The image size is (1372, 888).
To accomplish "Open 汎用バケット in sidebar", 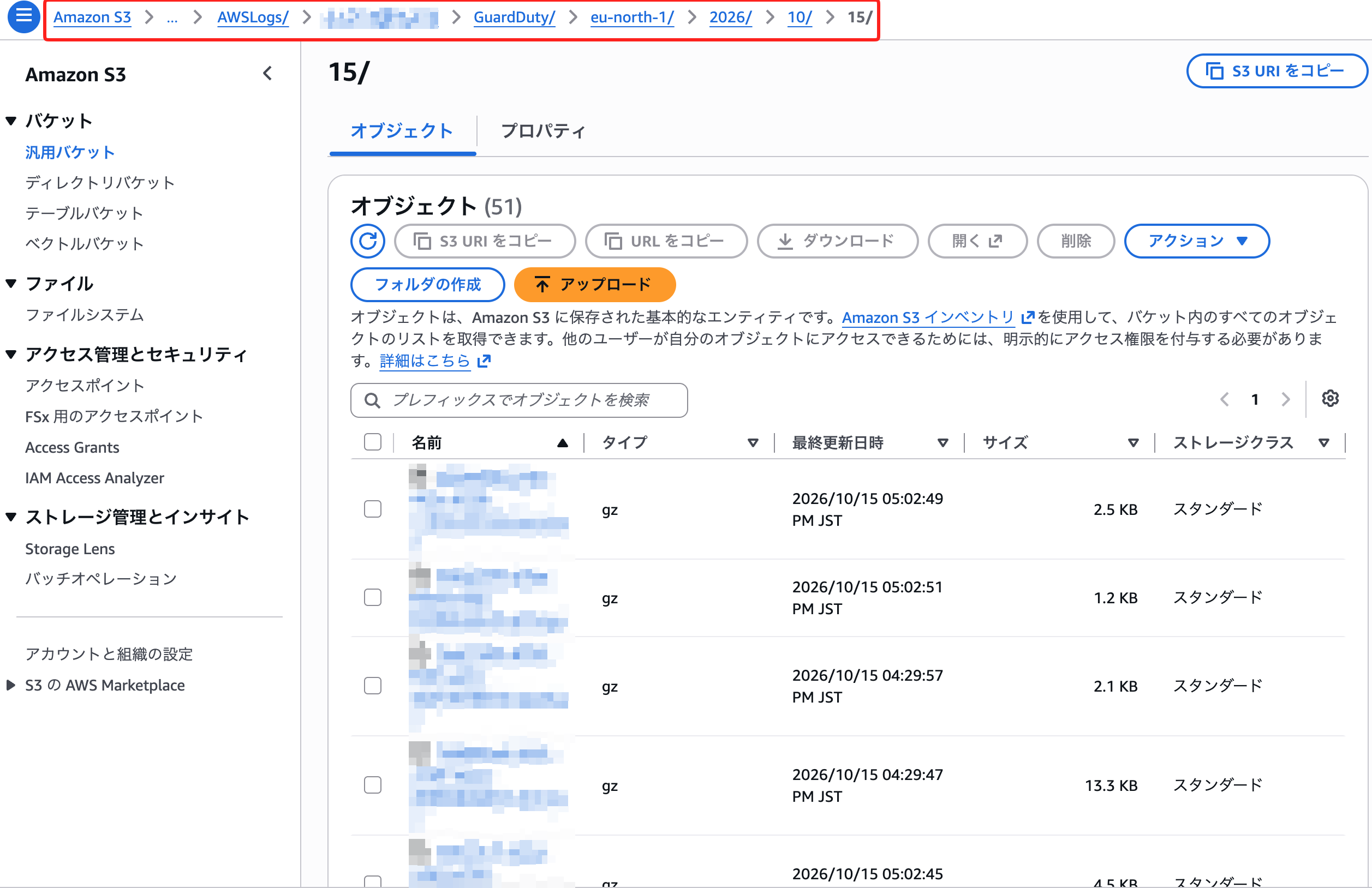I will (70, 152).
